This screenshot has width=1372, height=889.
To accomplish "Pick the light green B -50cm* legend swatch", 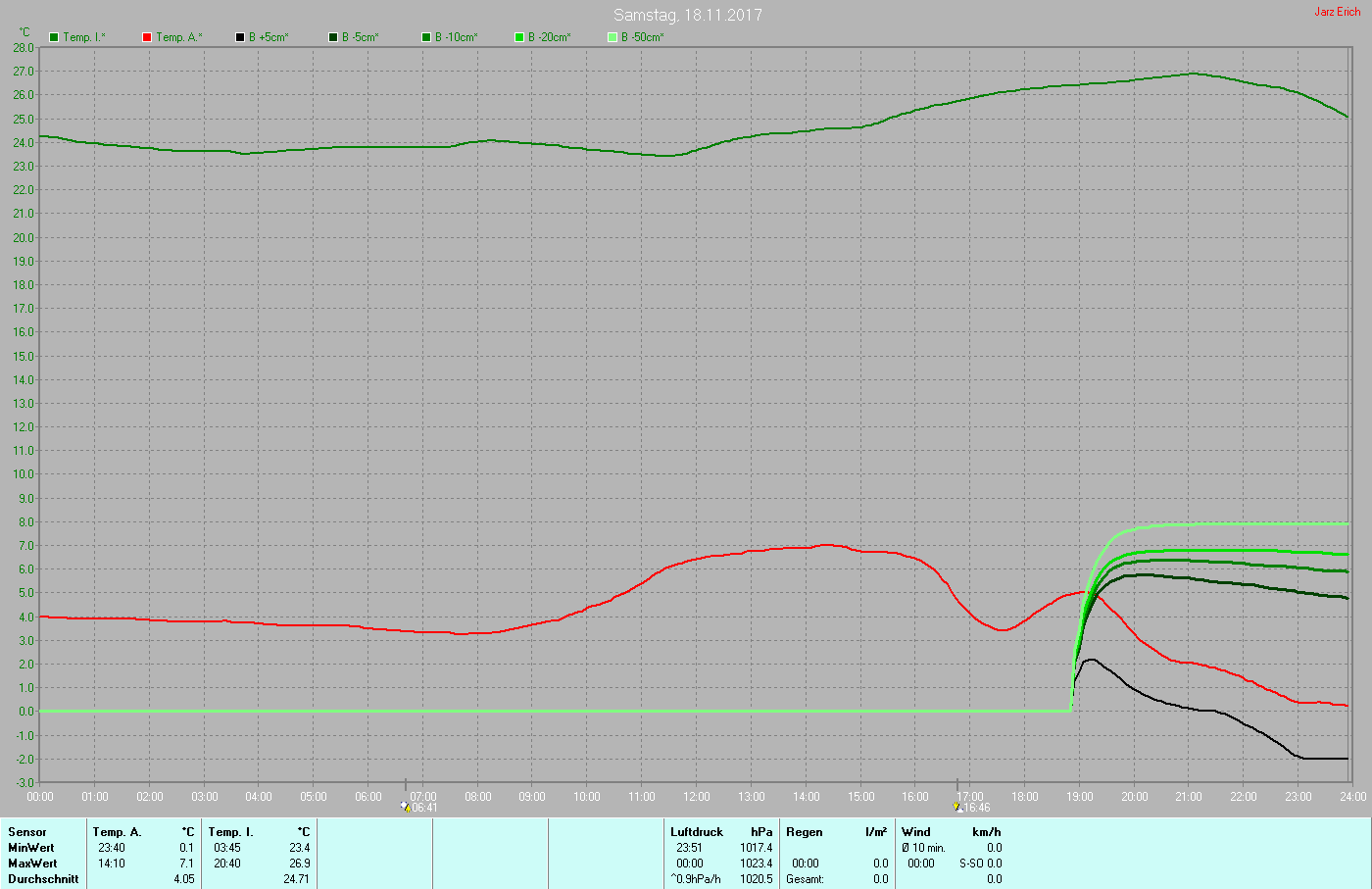I will pos(612,37).
